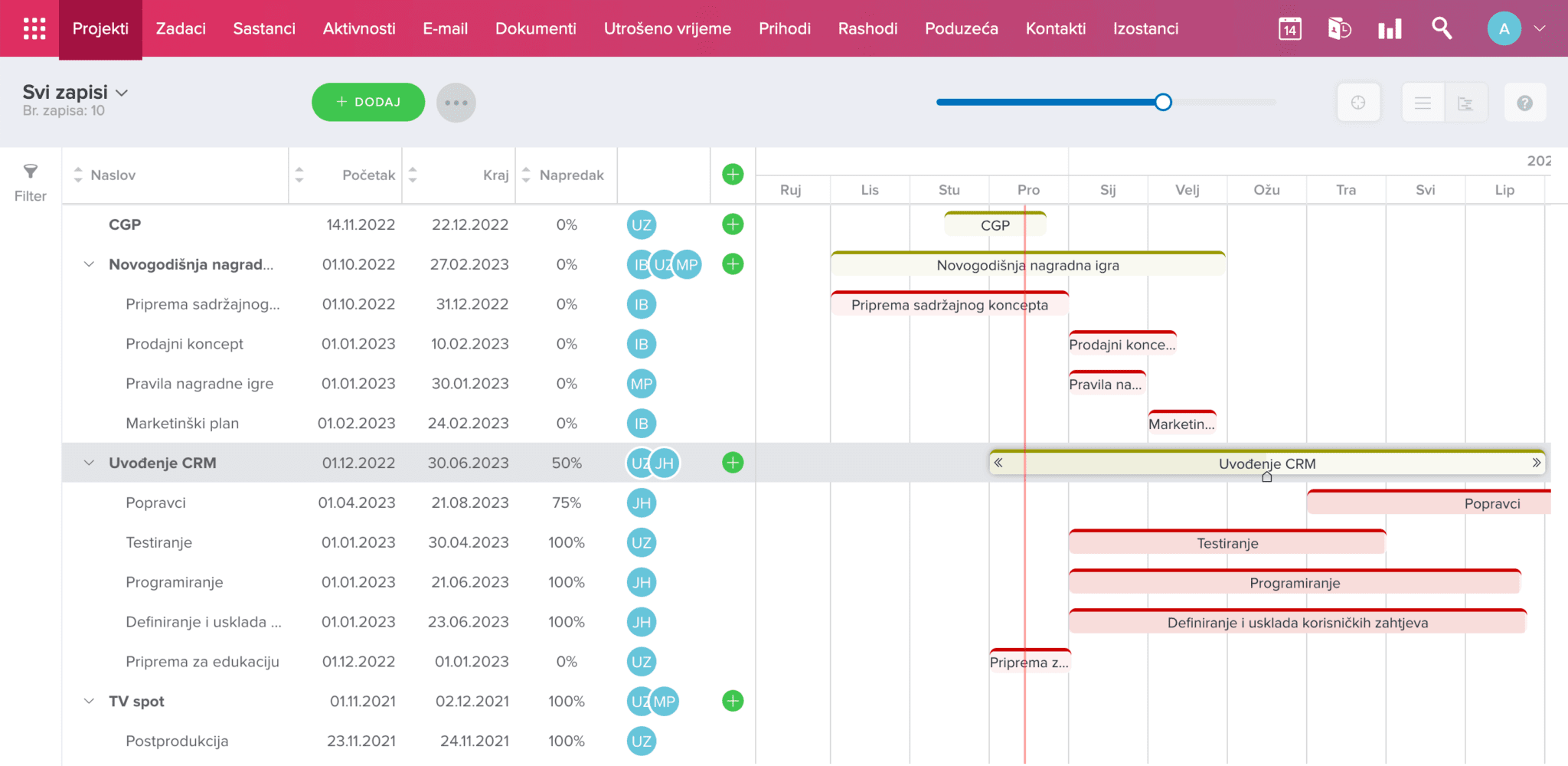Open the Sastanci tab

click(264, 29)
